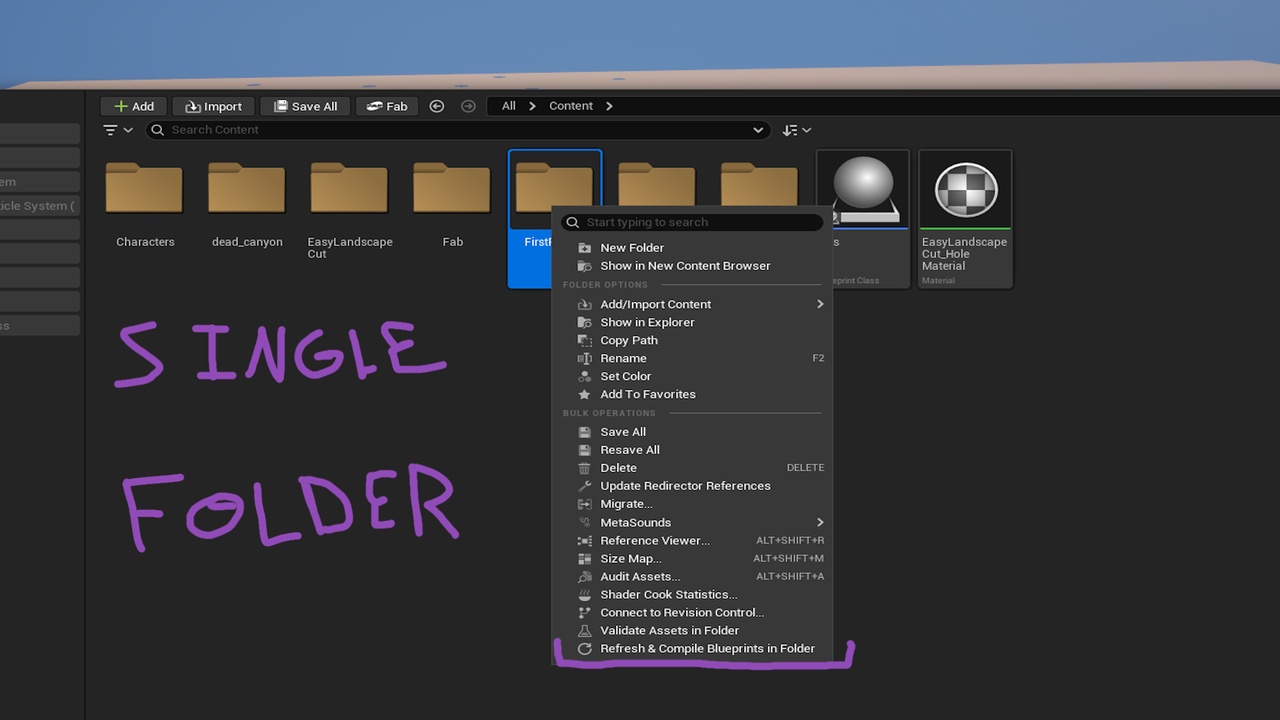The height and width of the screenshot is (720, 1280).
Task: Click the Audit Assets... icon entry
Action: pos(692,577)
